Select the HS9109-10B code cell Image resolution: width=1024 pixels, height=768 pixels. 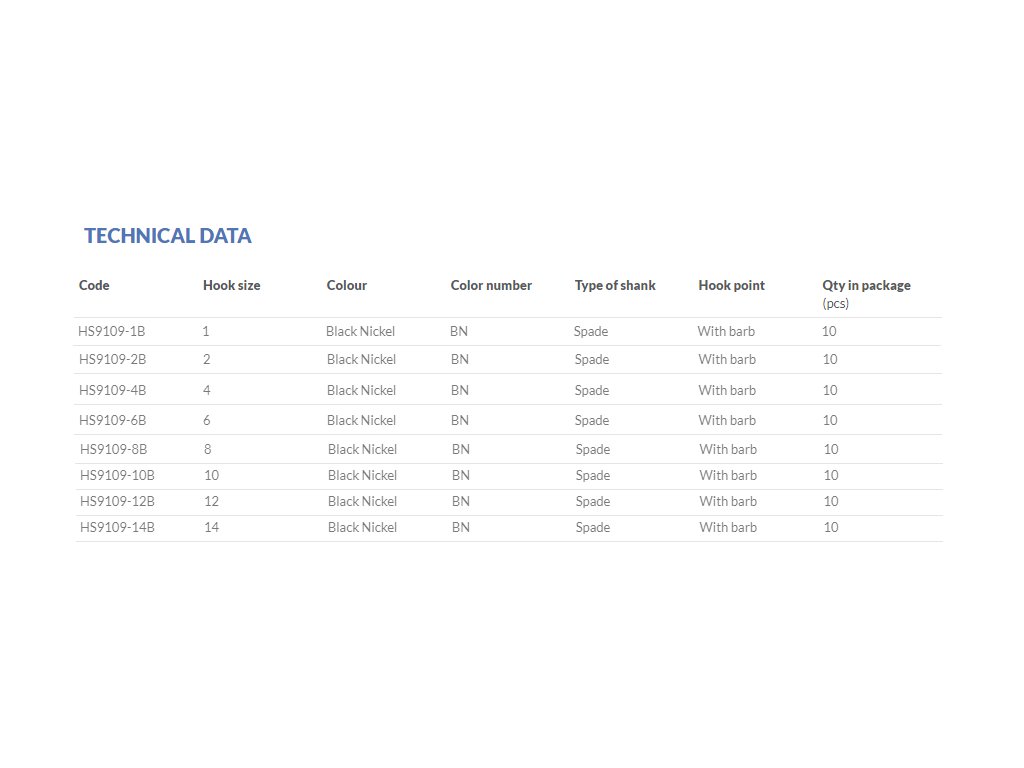117,475
